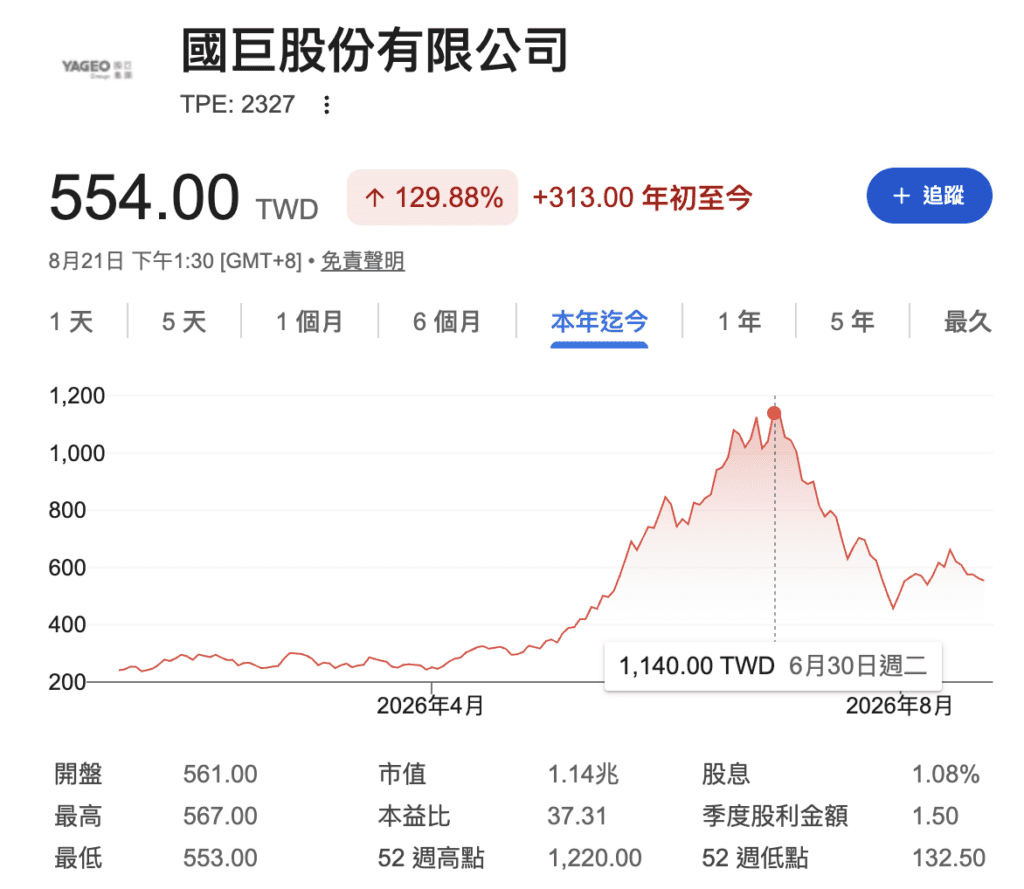Switch to the 1 個月 tab
Image resolution: width=1024 pixels, height=889 pixels.
click(x=310, y=321)
